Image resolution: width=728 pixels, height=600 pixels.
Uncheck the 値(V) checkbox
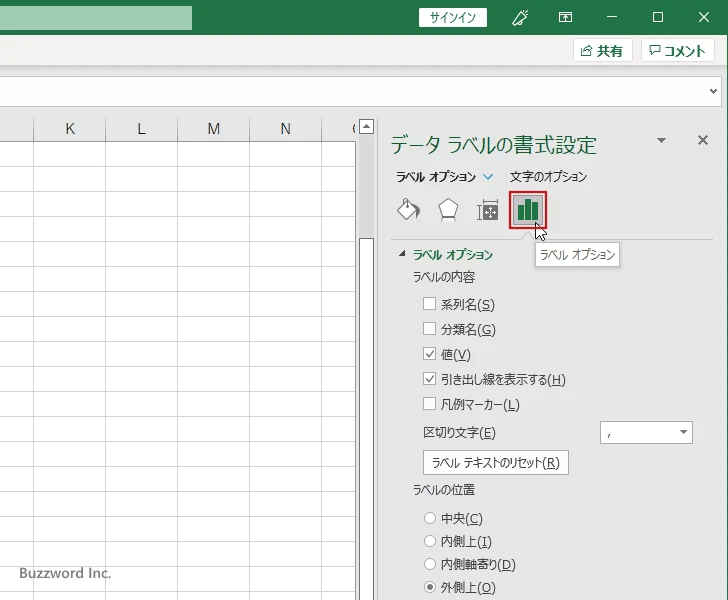(429, 354)
